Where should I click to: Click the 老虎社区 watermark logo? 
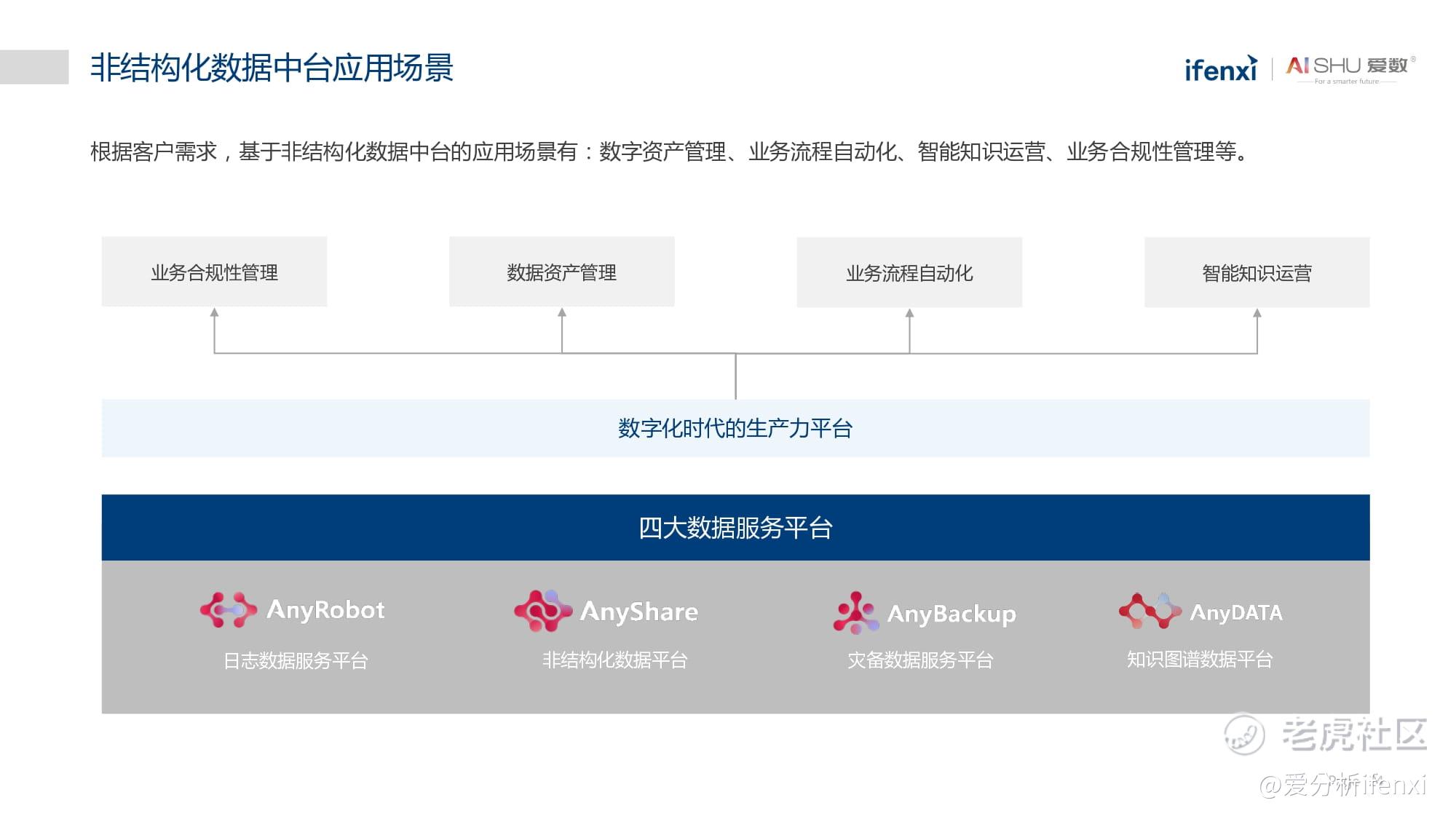pos(1326,734)
